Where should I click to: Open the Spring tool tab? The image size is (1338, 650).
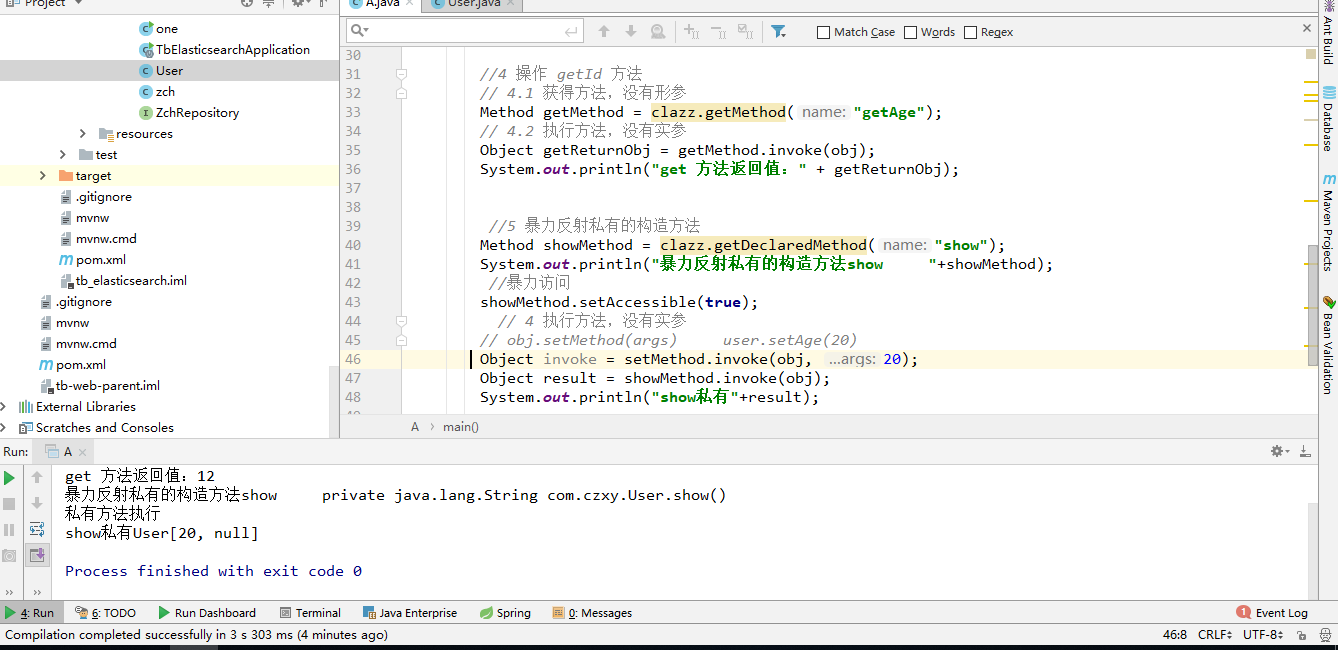click(x=505, y=613)
